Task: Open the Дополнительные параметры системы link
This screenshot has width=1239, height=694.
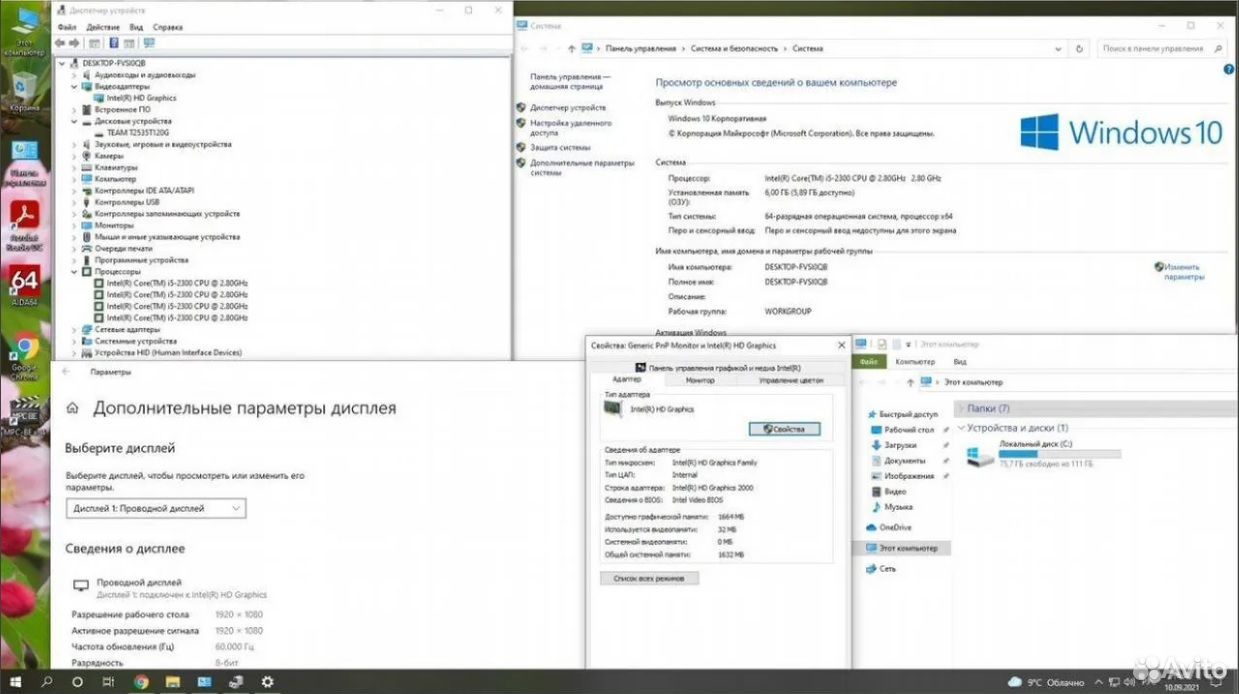Action: (x=582, y=167)
